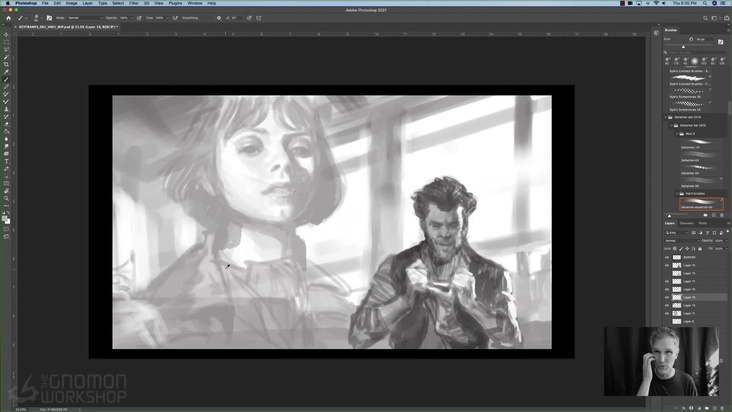
Task: Add layer mask button
Action: tap(691, 408)
